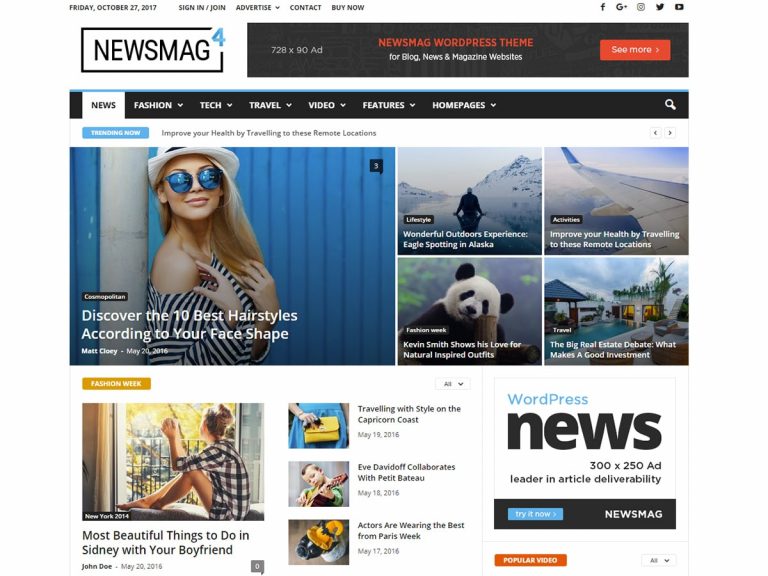The width and height of the screenshot is (768, 576).
Task: Open Matt Cloey author link
Action: (x=99, y=351)
